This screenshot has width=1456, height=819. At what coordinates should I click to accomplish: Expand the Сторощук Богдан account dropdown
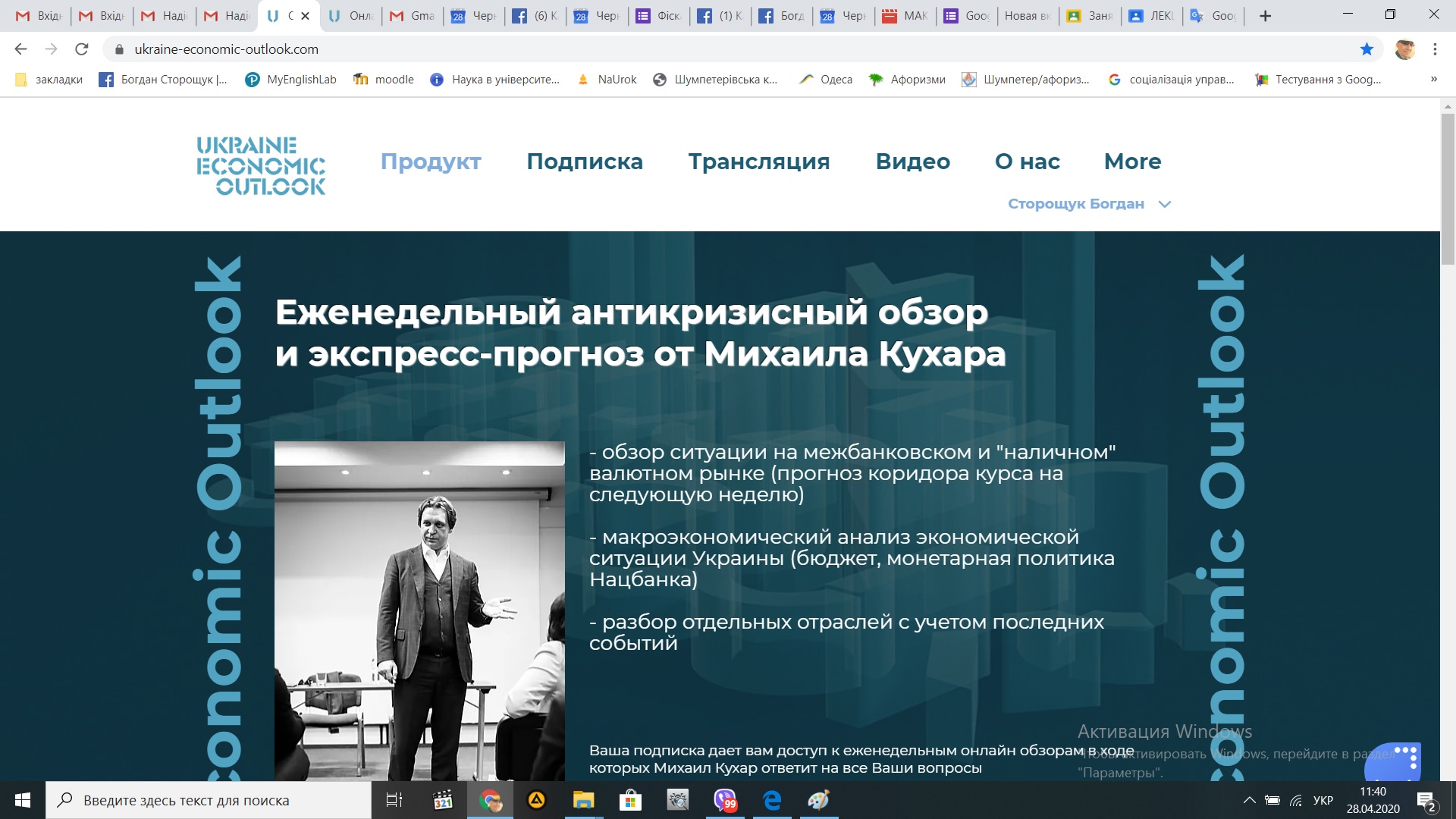pyautogui.click(x=1089, y=204)
